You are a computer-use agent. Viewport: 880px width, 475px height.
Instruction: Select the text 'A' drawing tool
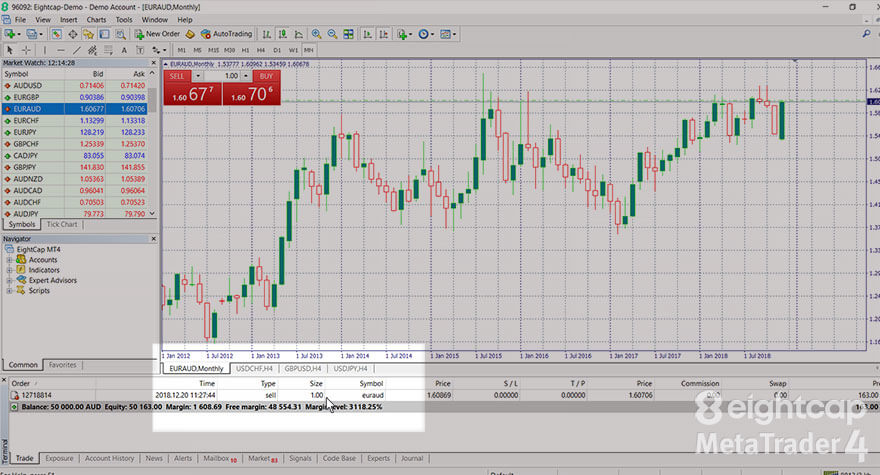click(124, 50)
